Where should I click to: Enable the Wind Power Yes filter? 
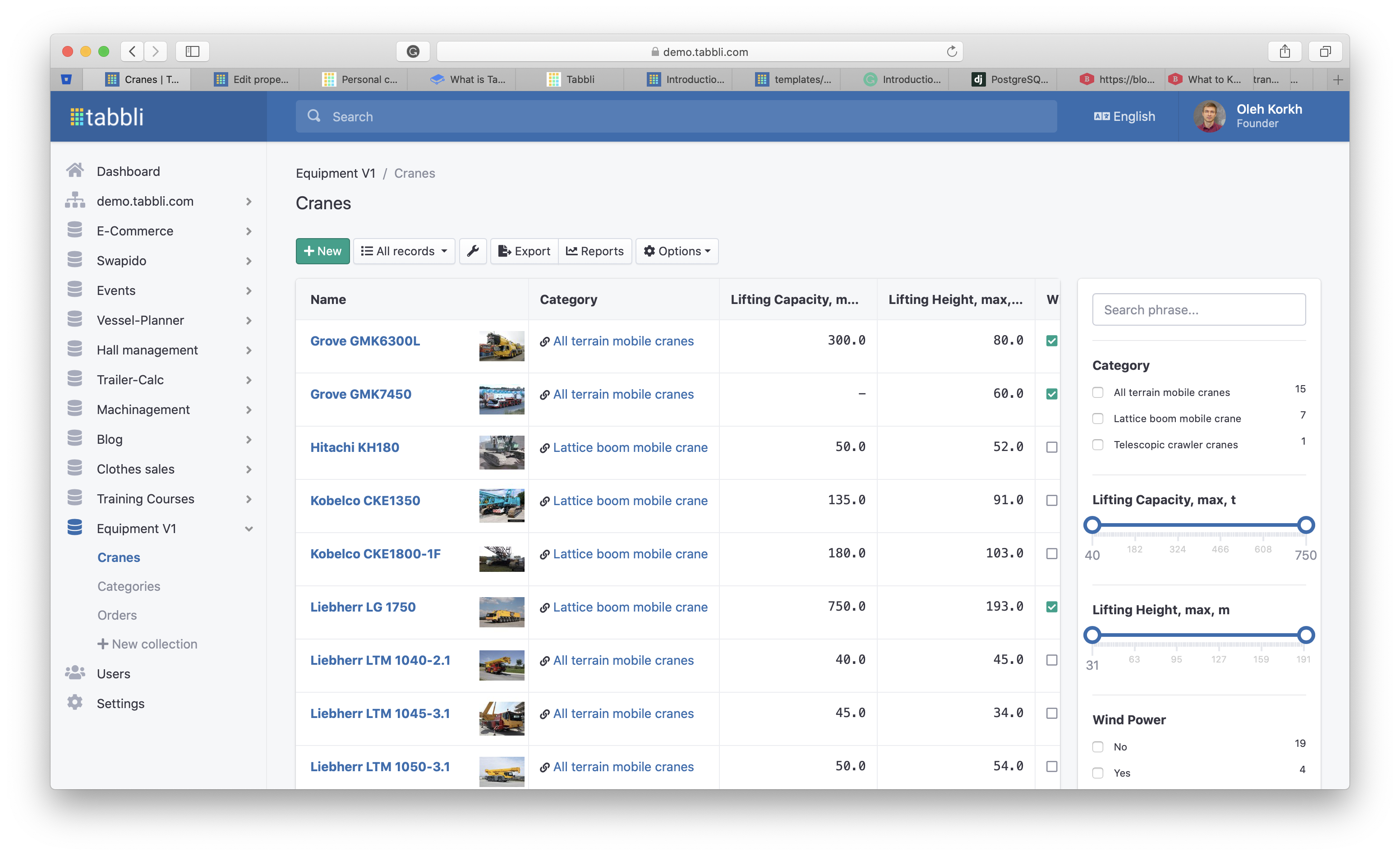1098,773
